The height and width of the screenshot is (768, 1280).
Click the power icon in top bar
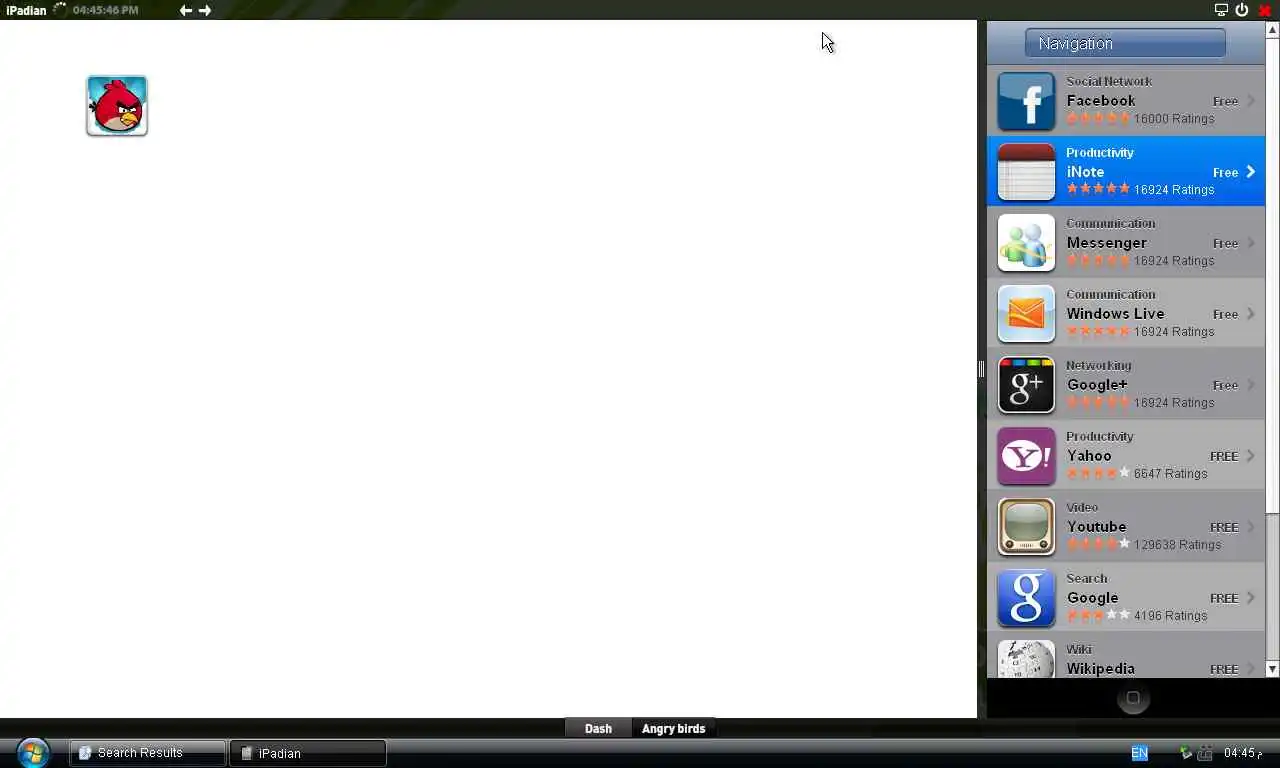1242,10
